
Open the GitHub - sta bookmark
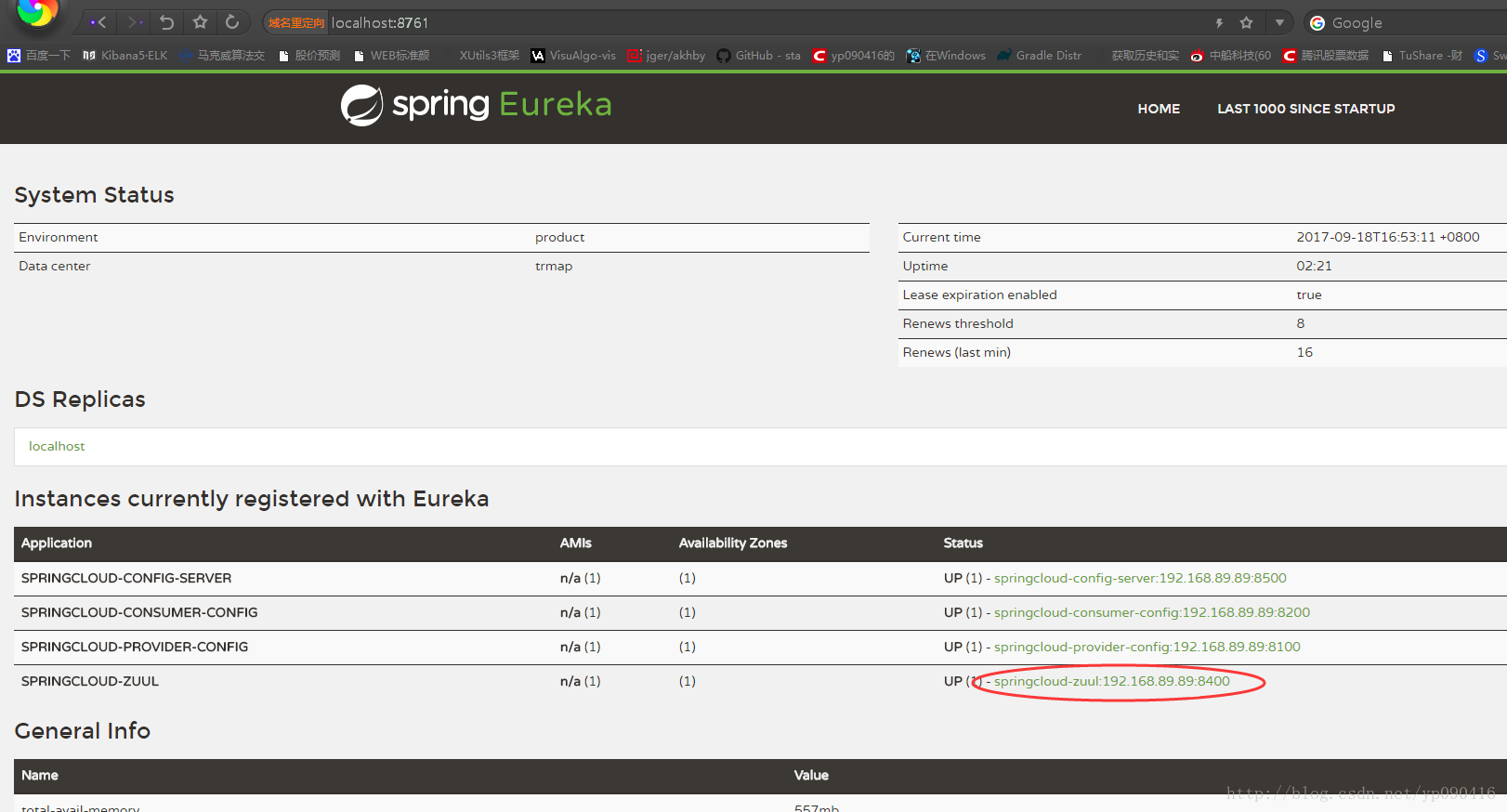758,56
